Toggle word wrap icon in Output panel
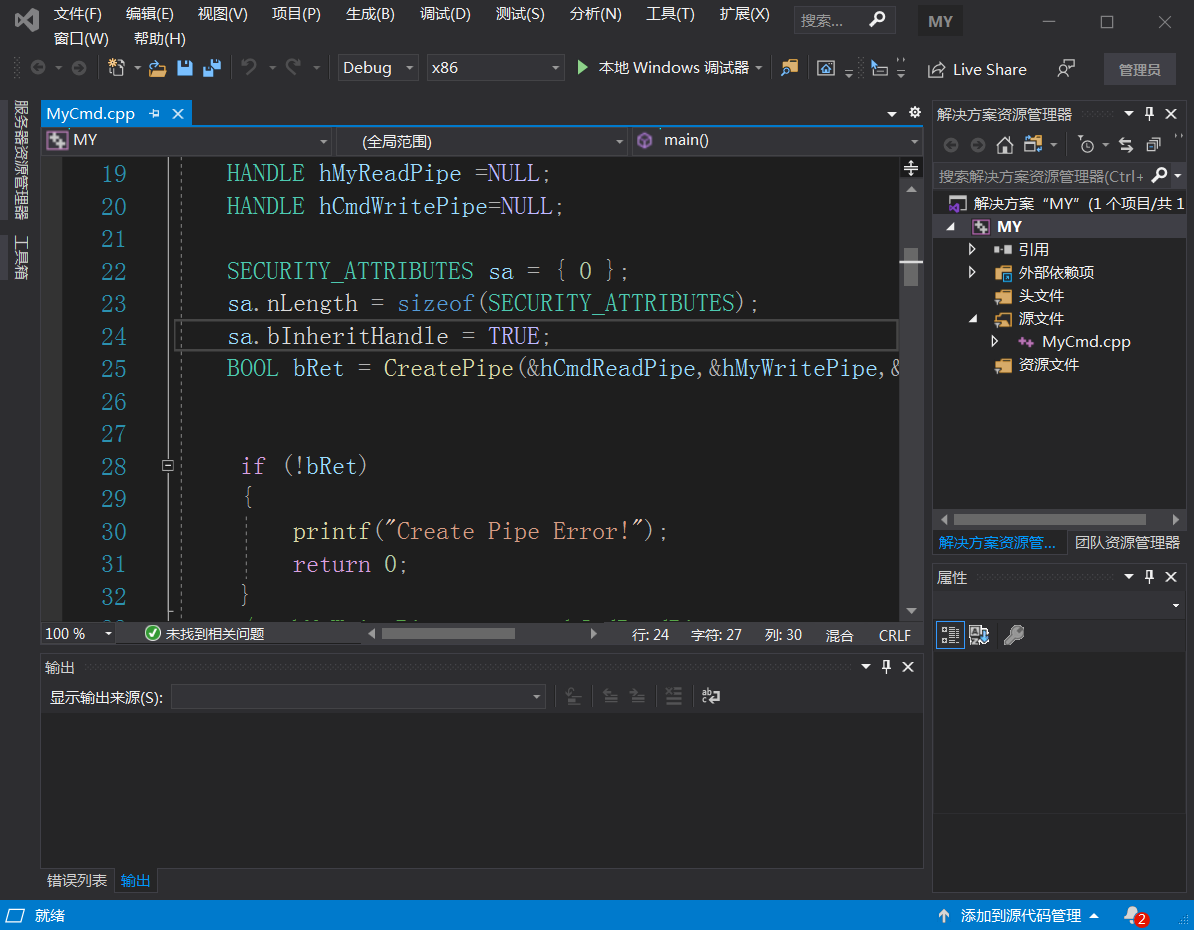 coord(711,696)
